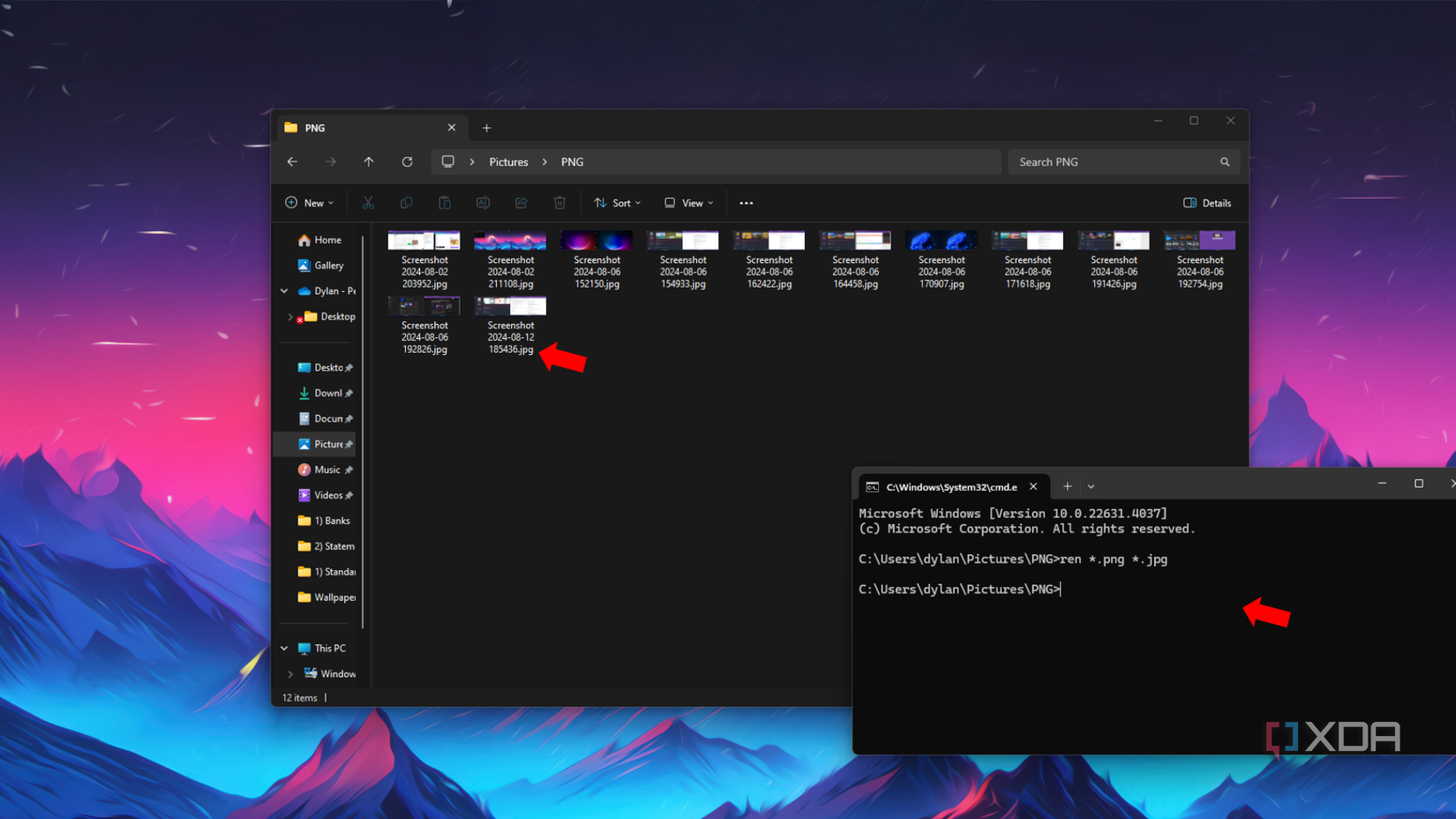Switch to the cmd.exe terminal tab
This screenshot has height=819, width=1456.
click(x=949, y=485)
